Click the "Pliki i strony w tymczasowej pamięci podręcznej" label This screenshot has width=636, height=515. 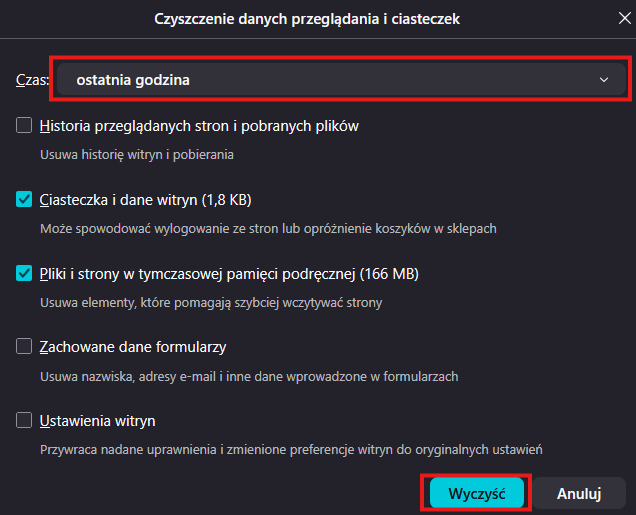point(229,274)
